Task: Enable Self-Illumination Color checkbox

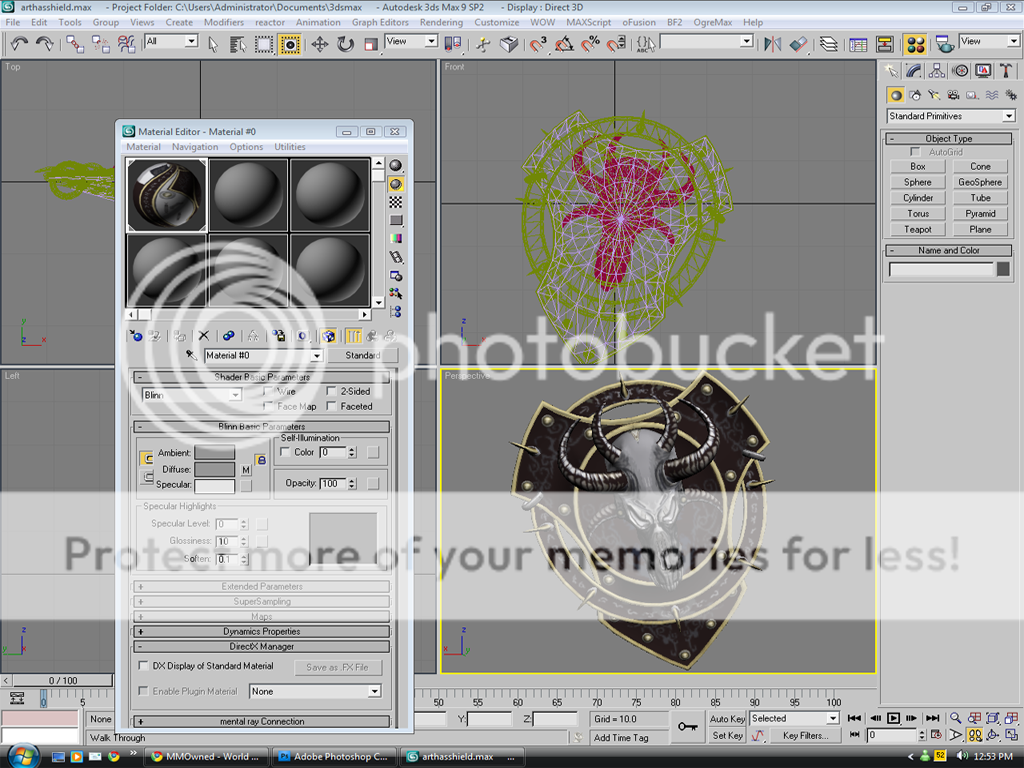Action: pos(285,452)
